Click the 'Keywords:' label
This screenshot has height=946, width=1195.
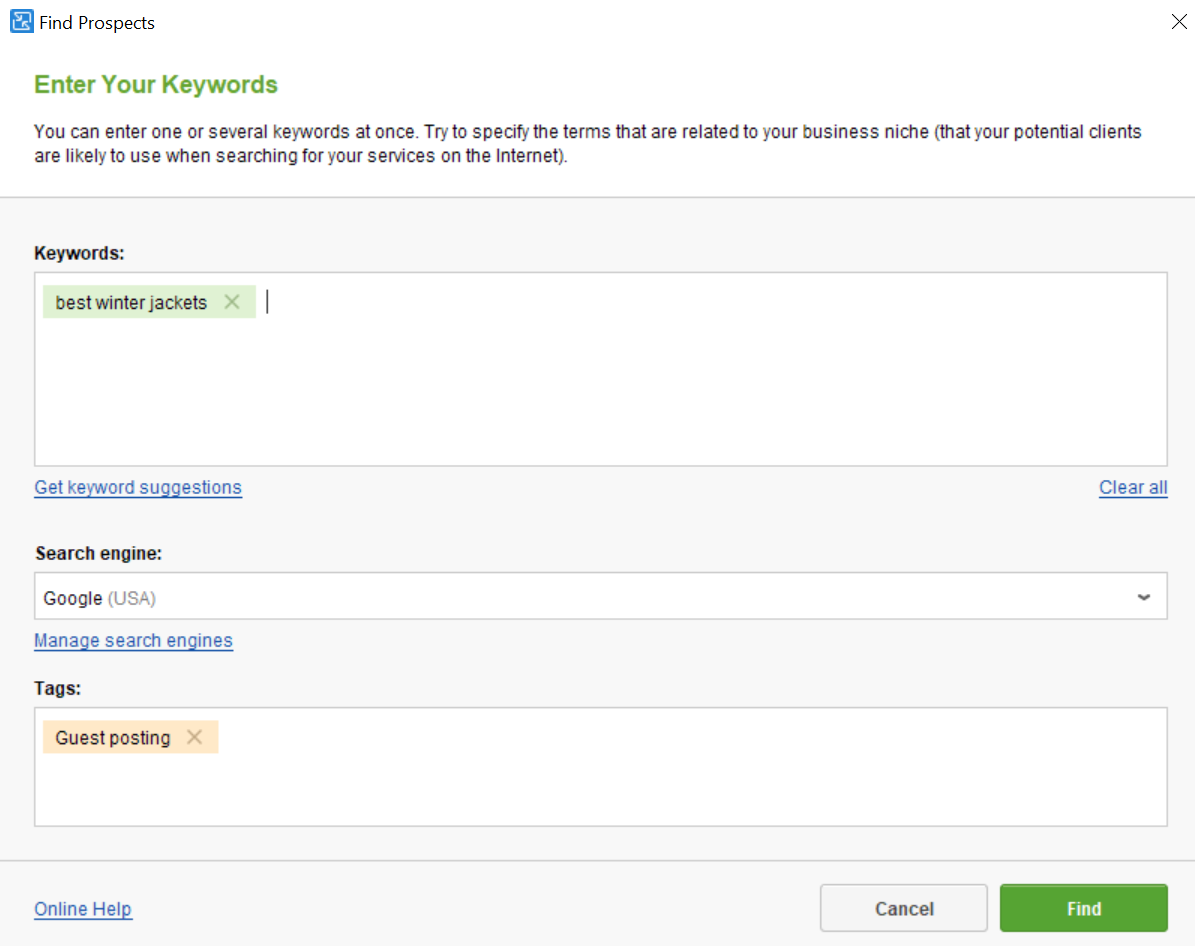pyautogui.click(x=79, y=253)
